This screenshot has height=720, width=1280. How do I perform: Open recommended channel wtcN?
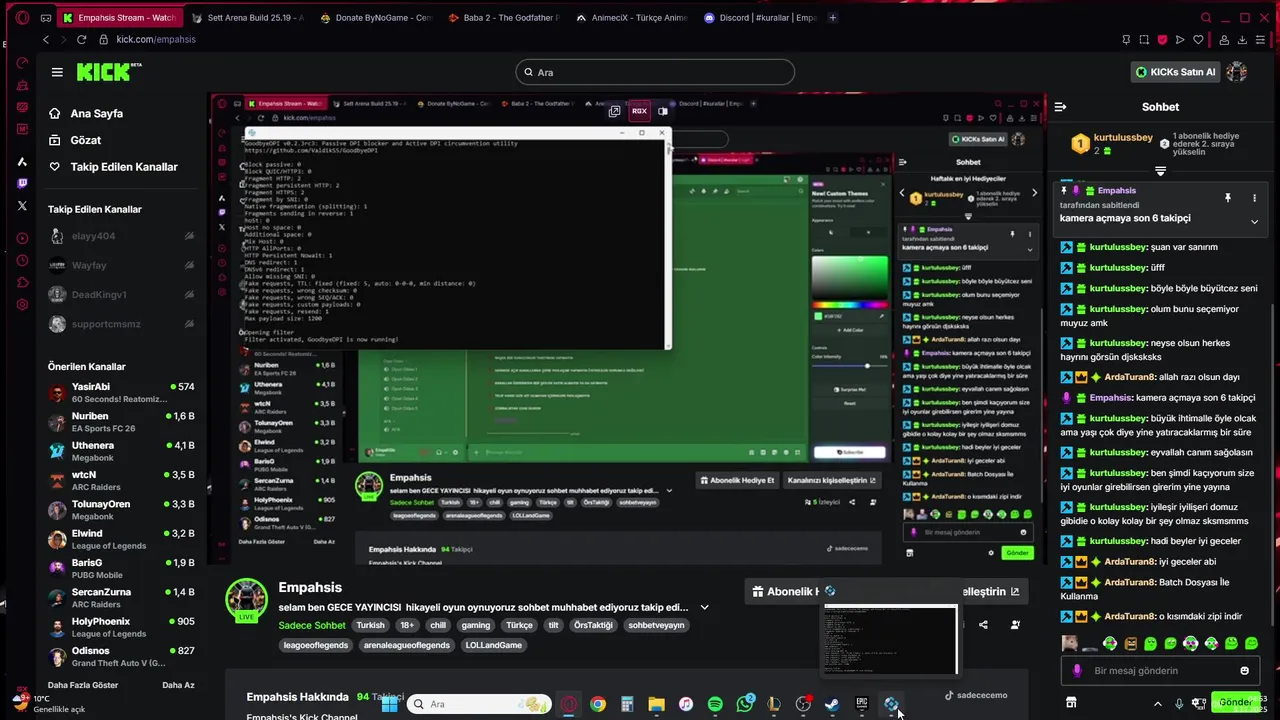[x=121, y=480]
